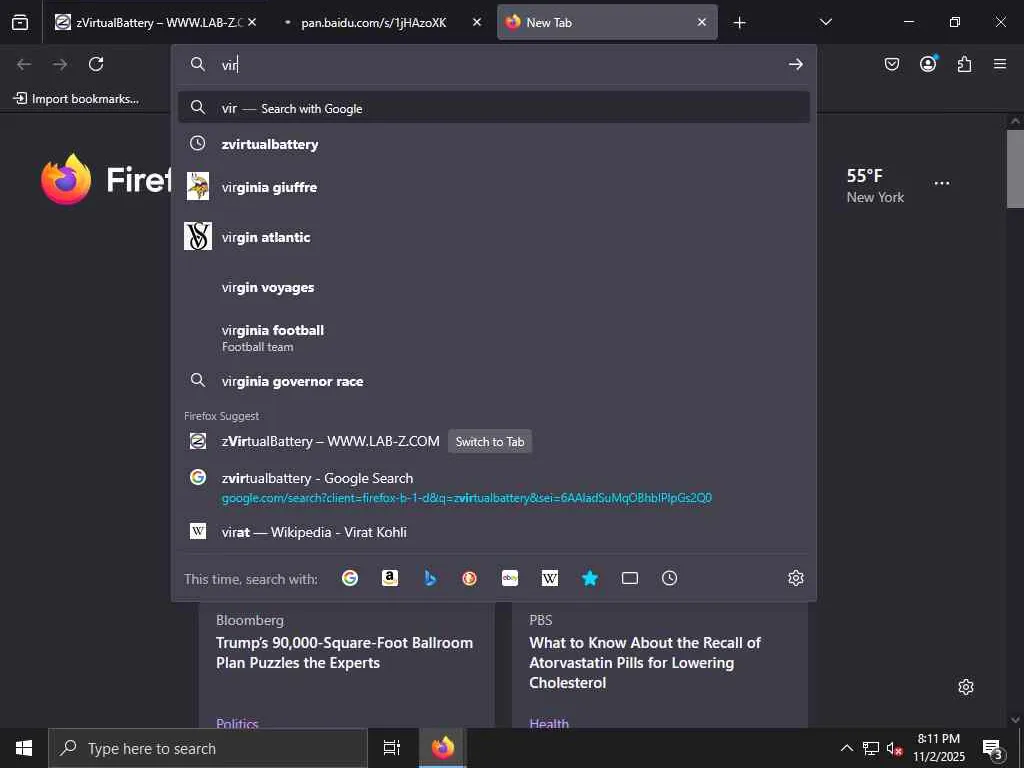The width and height of the screenshot is (1024, 768).
Task: Close the New Tab tab
Action: point(701,22)
